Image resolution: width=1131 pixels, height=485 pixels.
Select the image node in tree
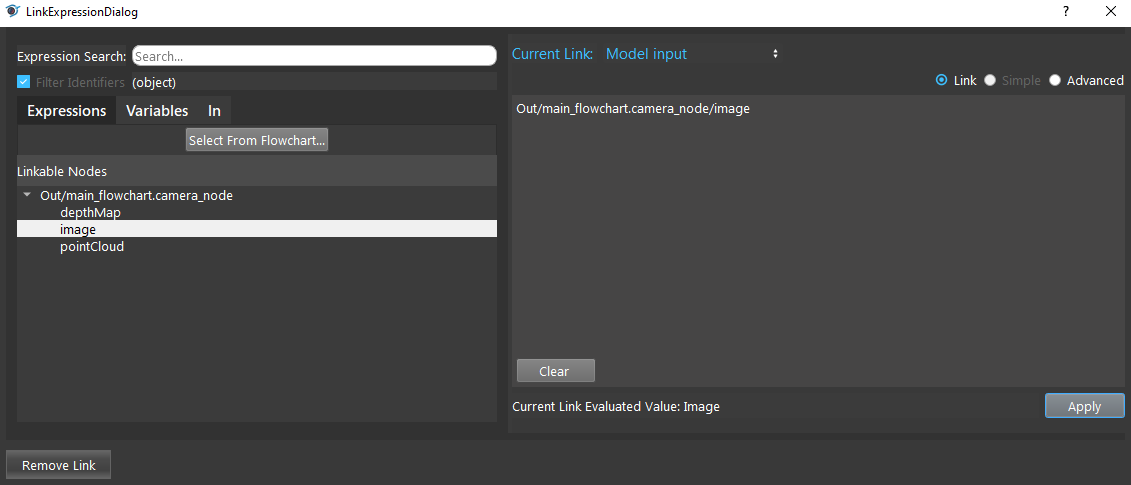[257, 229]
